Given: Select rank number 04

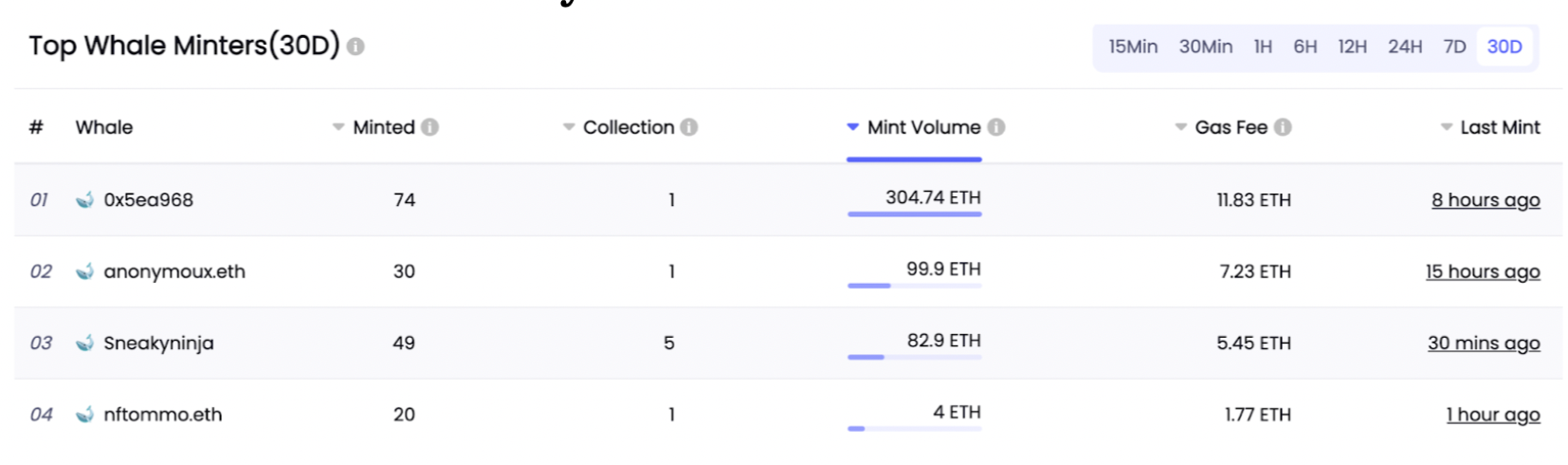Looking at the screenshot, I should (42, 415).
